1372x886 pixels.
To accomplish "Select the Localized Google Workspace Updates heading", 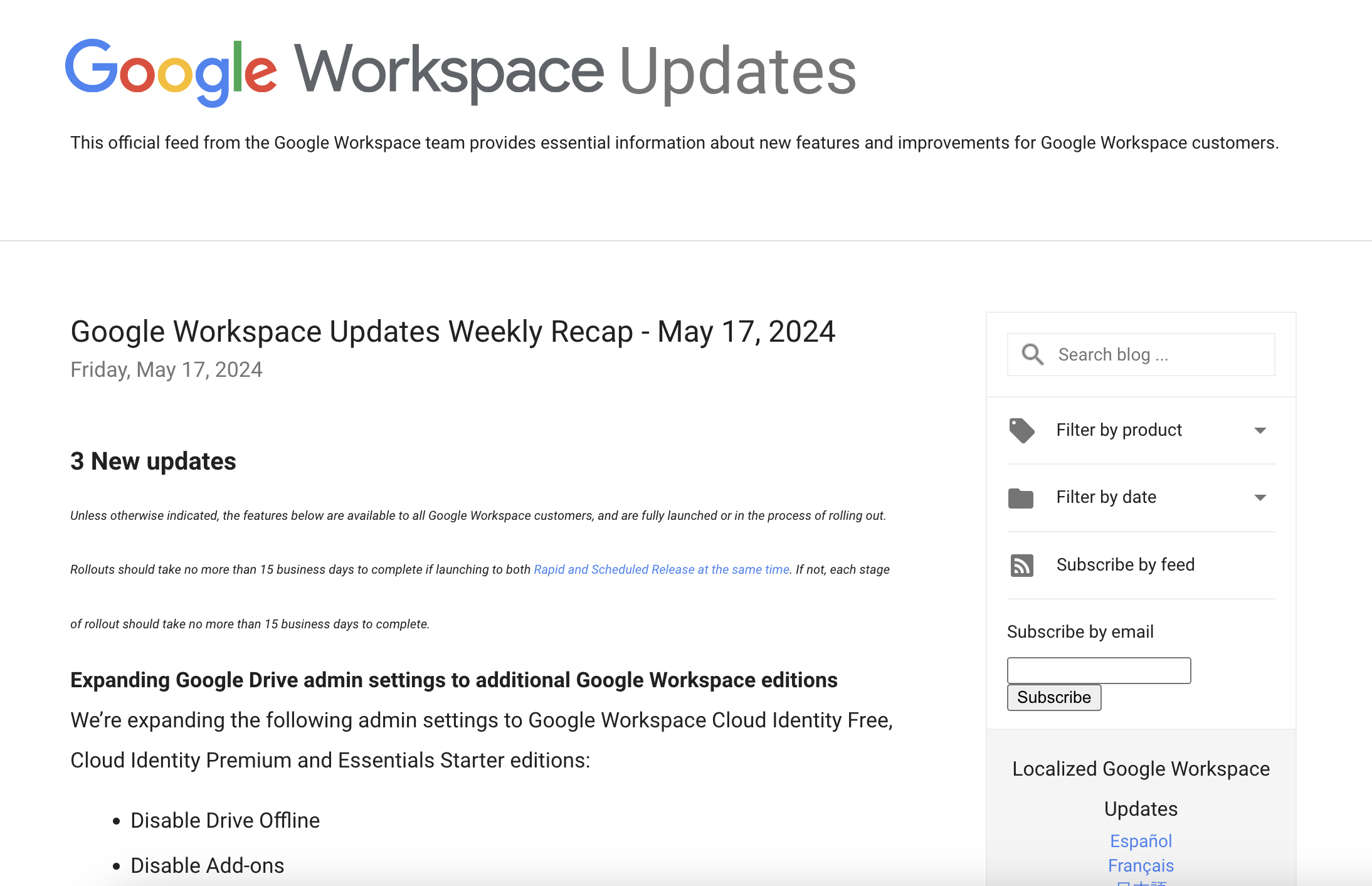I will [1141, 788].
